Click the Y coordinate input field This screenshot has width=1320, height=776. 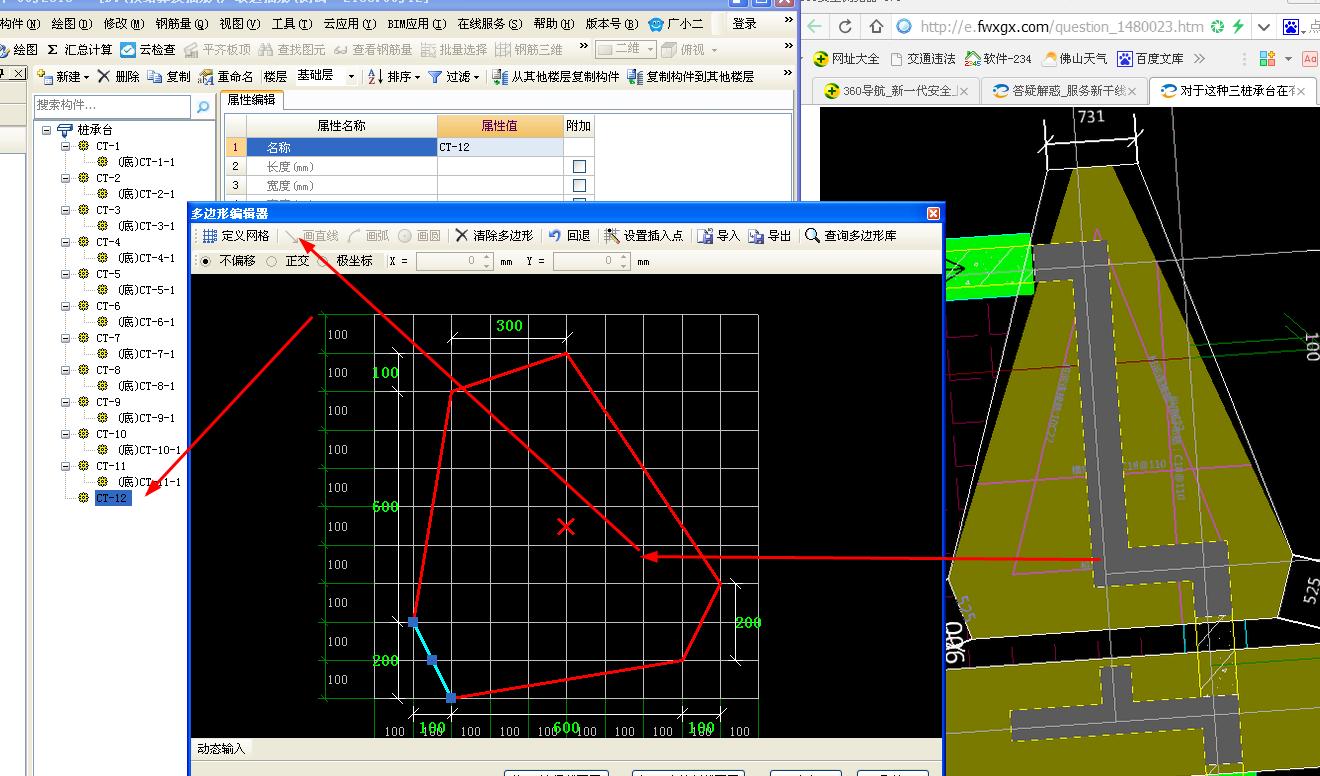[x=592, y=261]
